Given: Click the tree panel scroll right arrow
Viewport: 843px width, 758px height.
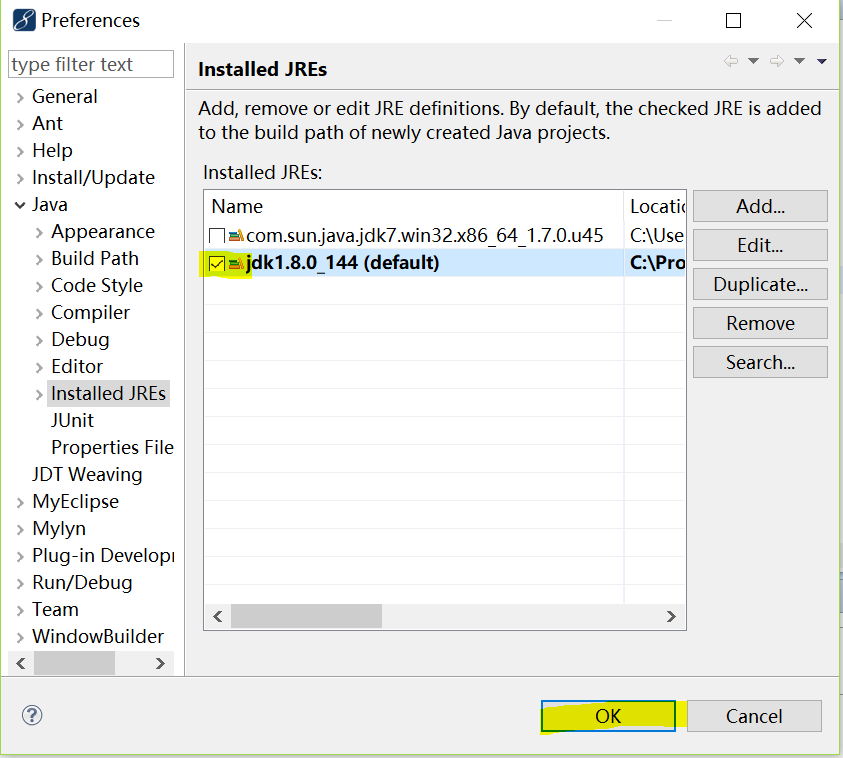Looking at the screenshot, I should 160,663.
